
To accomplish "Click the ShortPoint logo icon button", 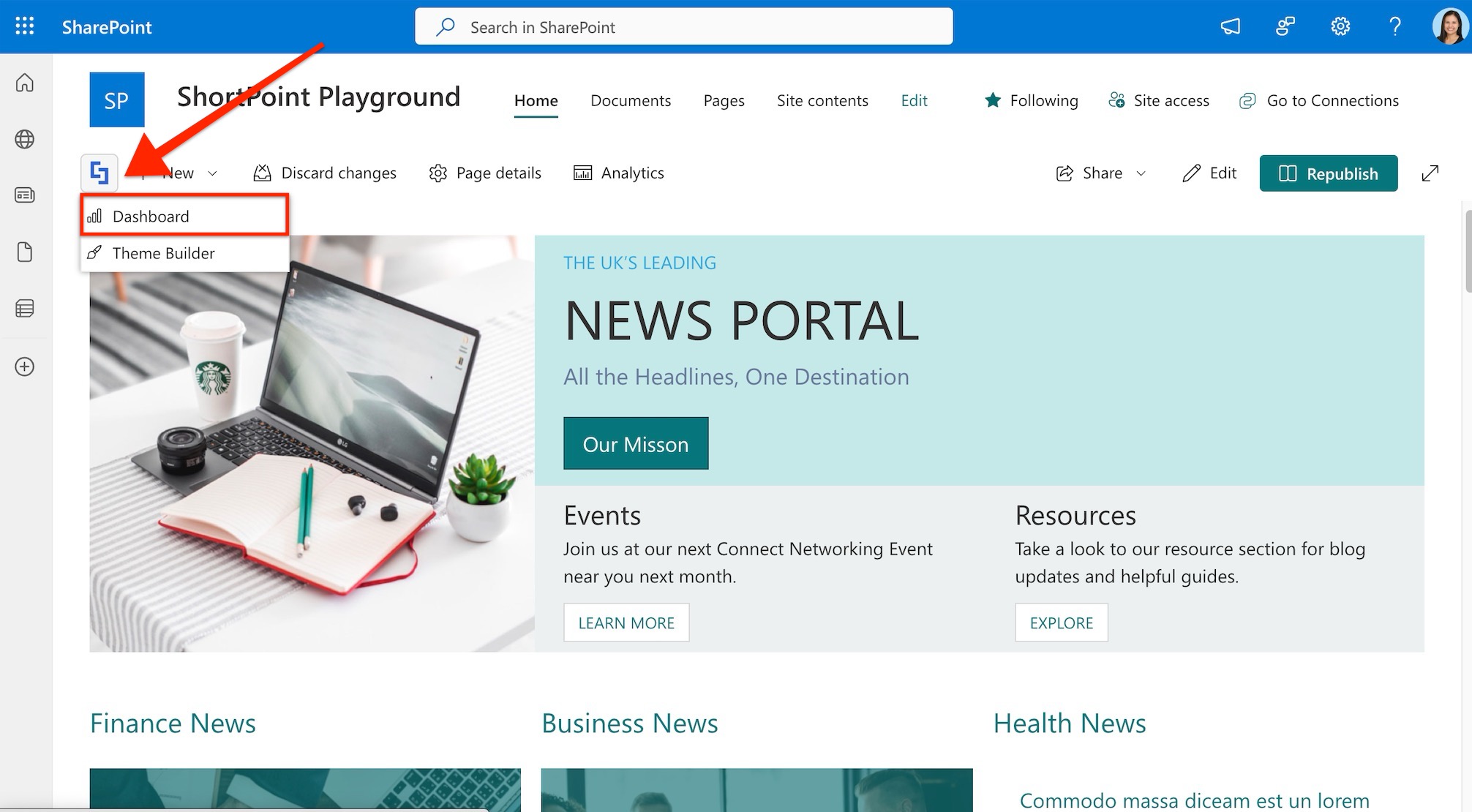I will click(x=99, y=173).
